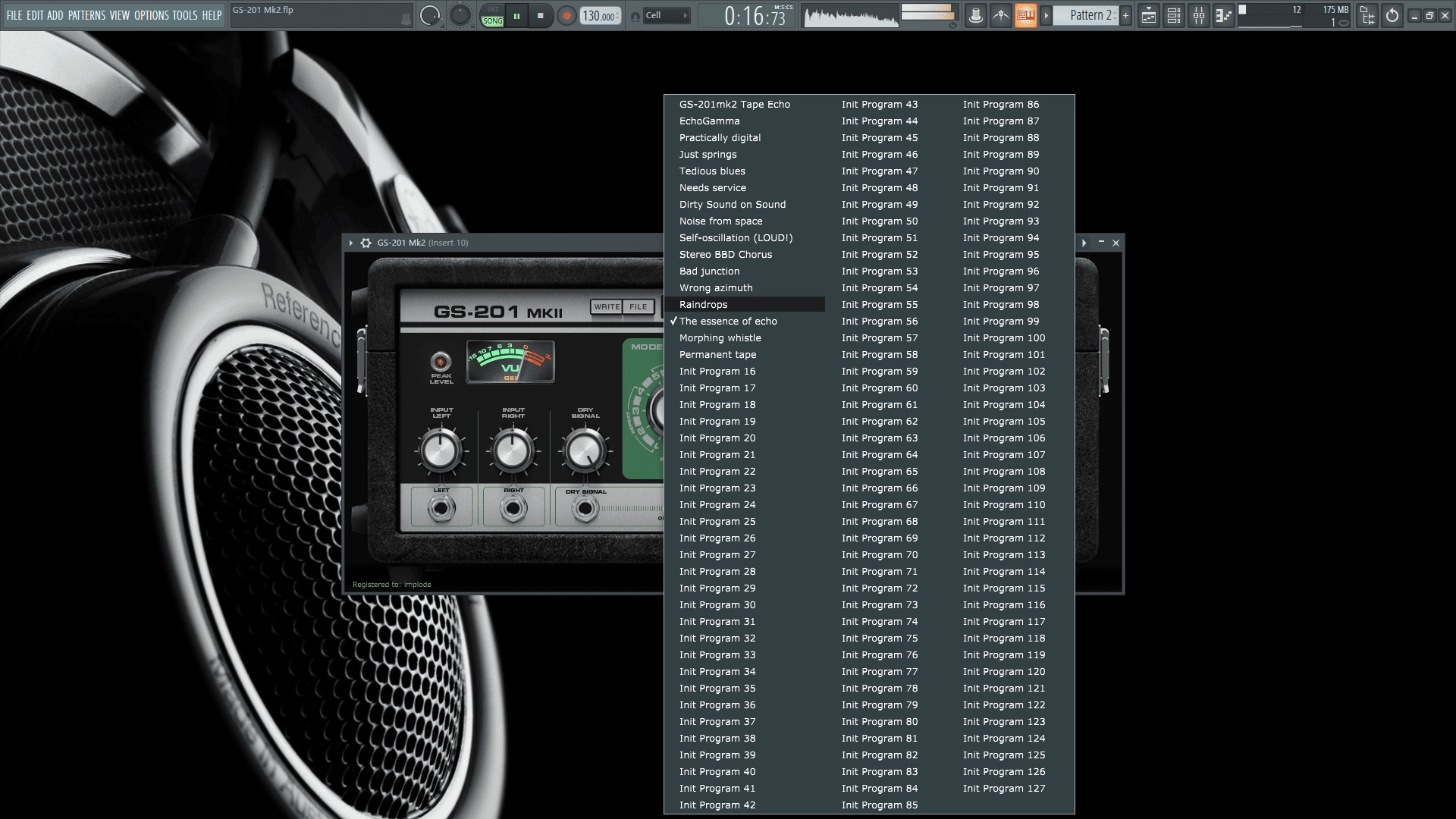Click the DRY SIGNAL output jack
This screenshot has height=819, width=1456.
click(585, 509)
